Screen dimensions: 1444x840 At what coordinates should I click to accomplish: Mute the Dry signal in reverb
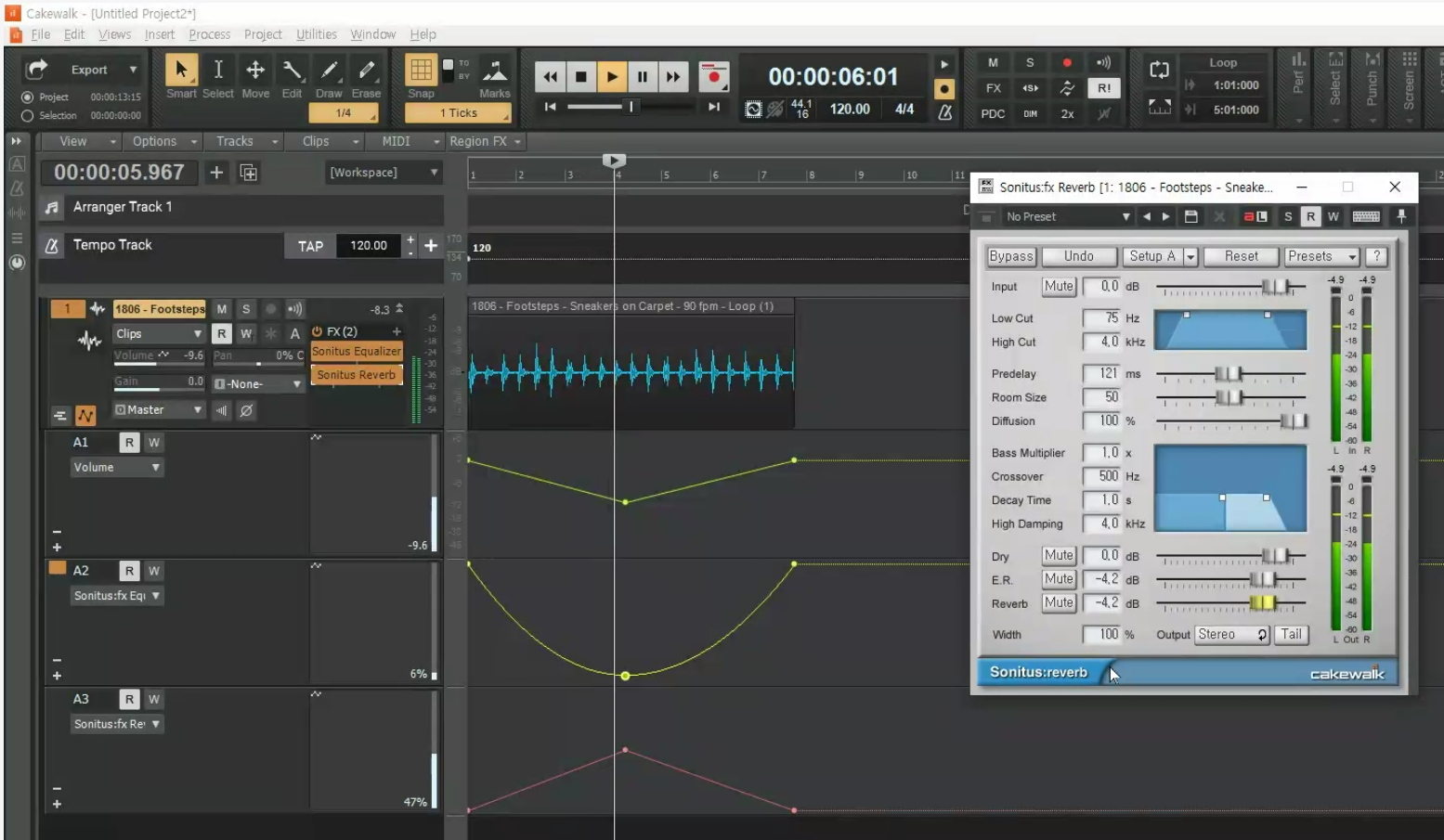pyautogui.click(x=1059, y=555)
